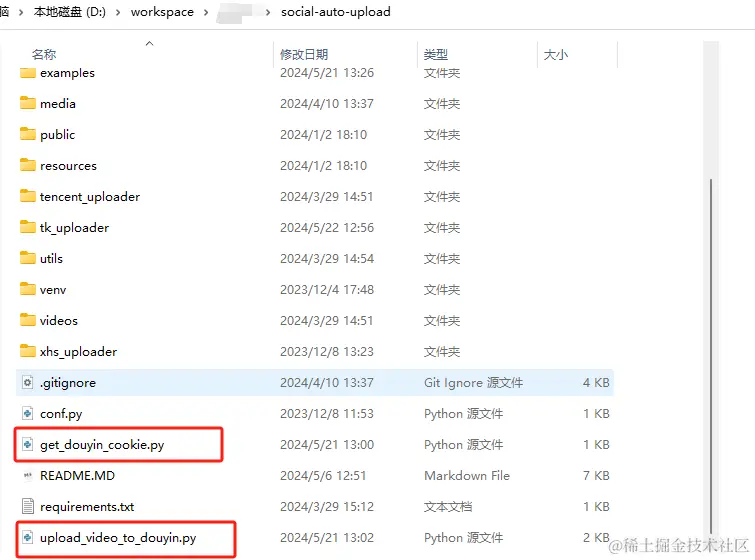This screenshot has width=755, height=560.
Task: Click the .gitignore date 2024/4/10 13:37
Action: [x=327, y=382]
